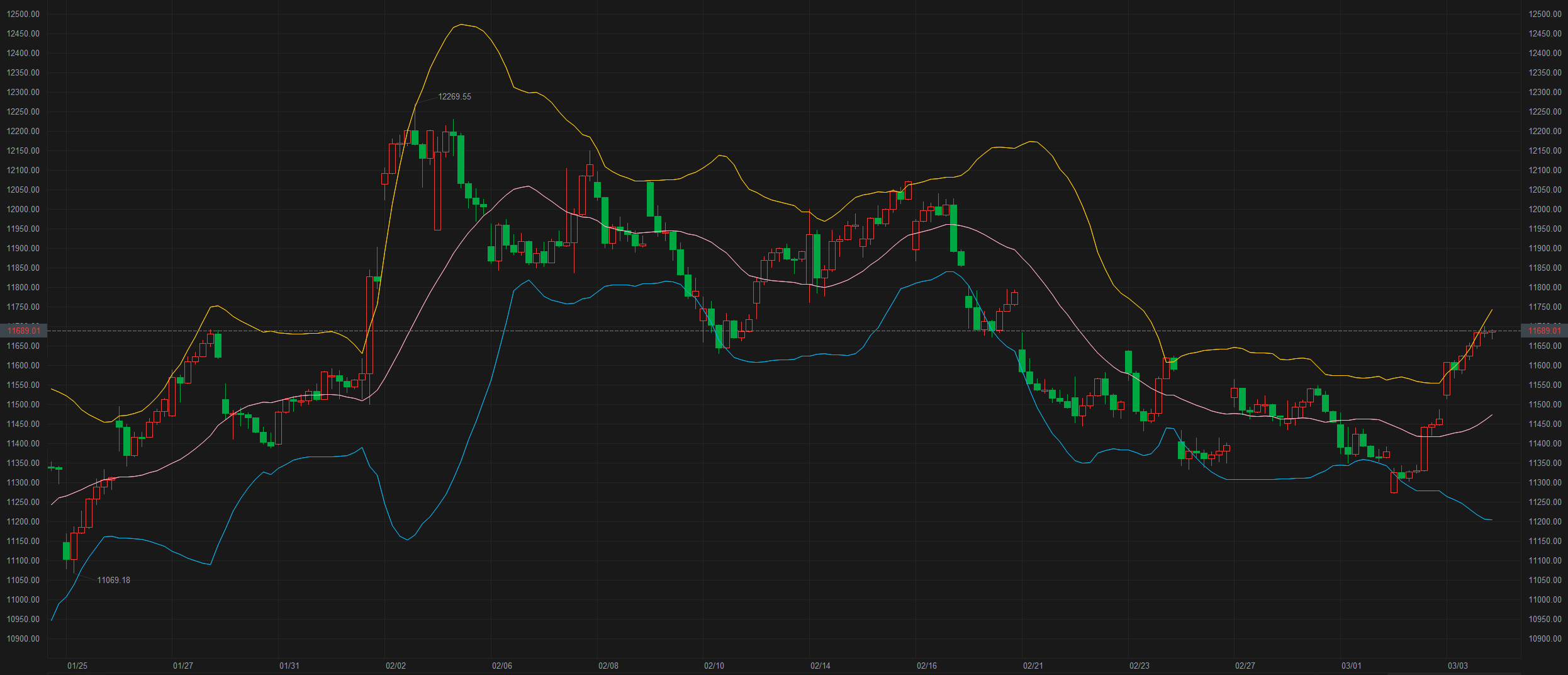Click 10900.00 on the right price axis
Screen dimensions: 1568x675
(x=1545, y=638)
